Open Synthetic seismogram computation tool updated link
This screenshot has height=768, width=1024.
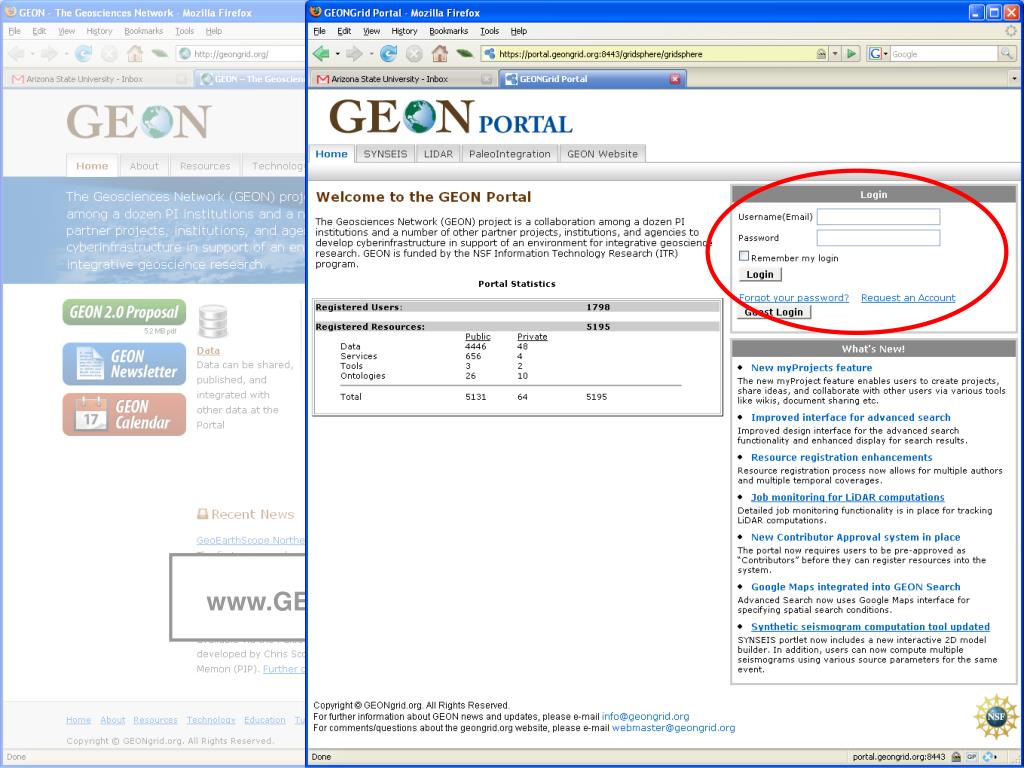870,626
